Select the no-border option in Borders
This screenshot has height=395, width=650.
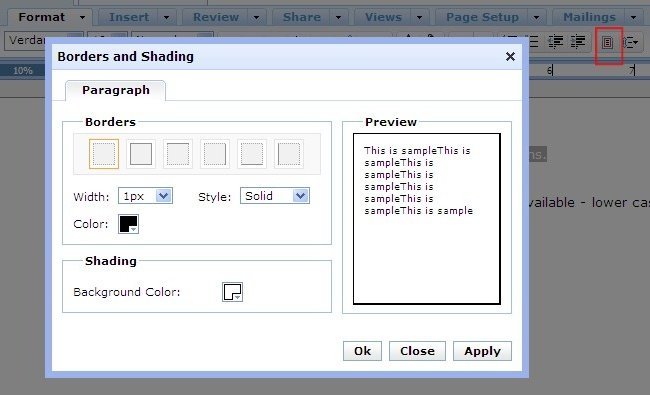point(104,154)
